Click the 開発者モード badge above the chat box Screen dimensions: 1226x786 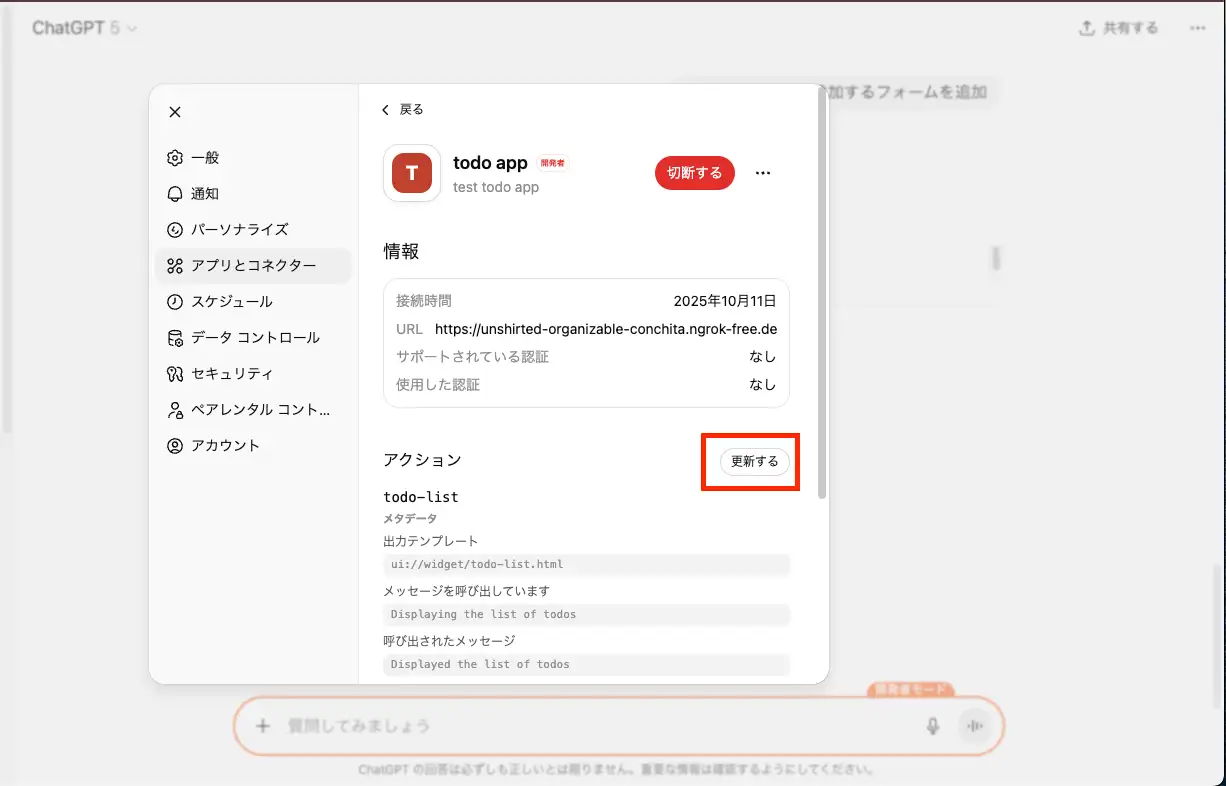click(x=909, y=690)
